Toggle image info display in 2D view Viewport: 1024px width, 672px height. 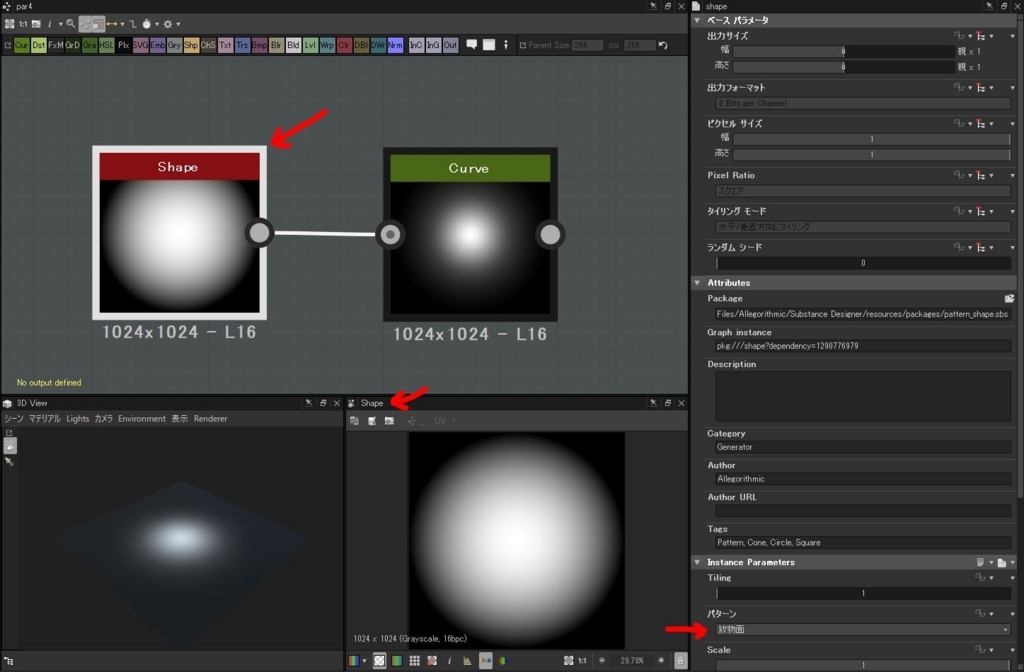coord(449,661)
